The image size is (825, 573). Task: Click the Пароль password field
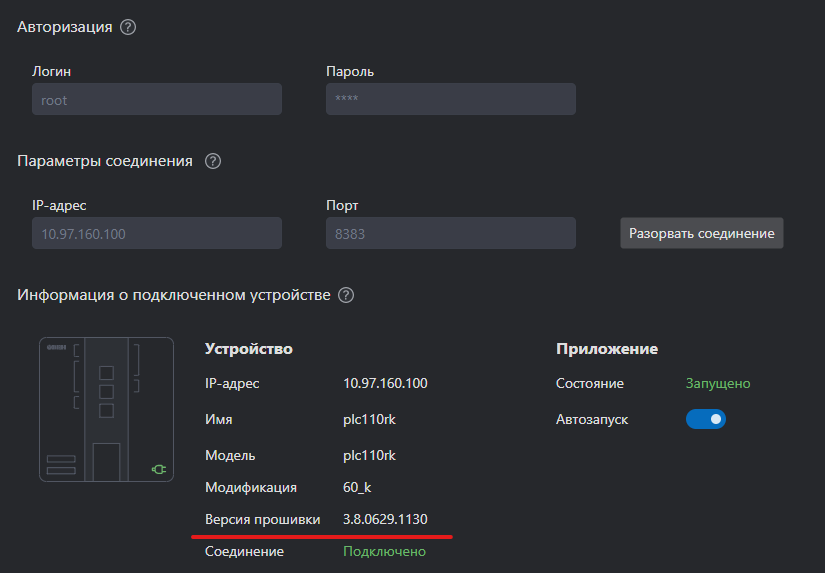coord(451,99)
